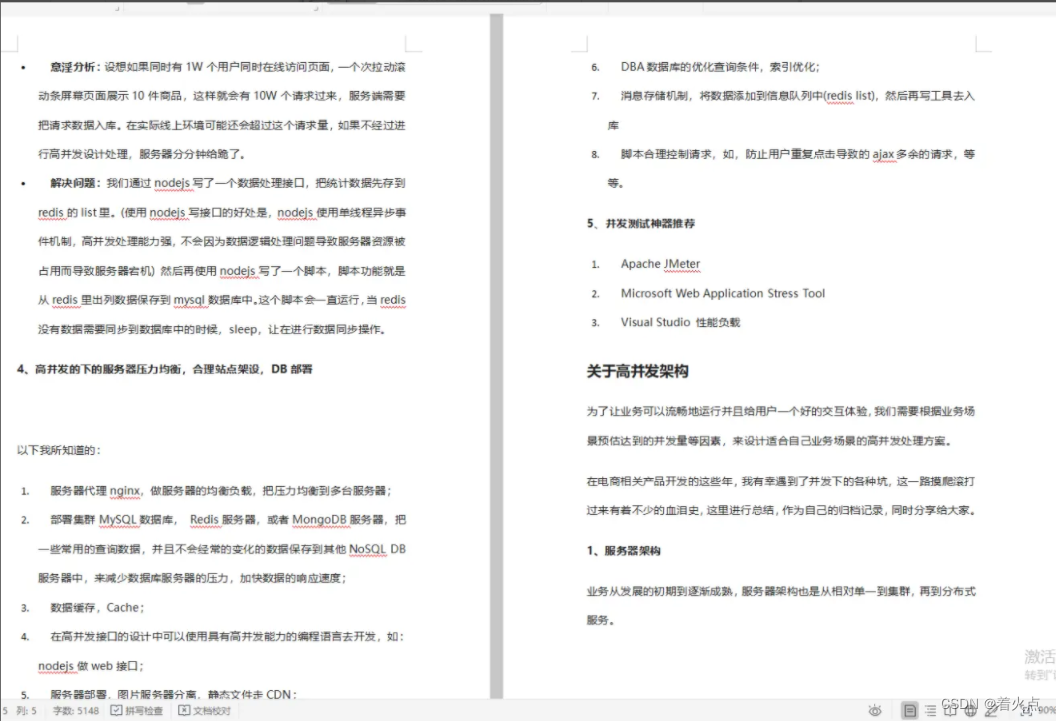Click heading 5、并发测试神器推荐
The width and height of the screenshot is (1056, 721).
click(x=640, y=224)
